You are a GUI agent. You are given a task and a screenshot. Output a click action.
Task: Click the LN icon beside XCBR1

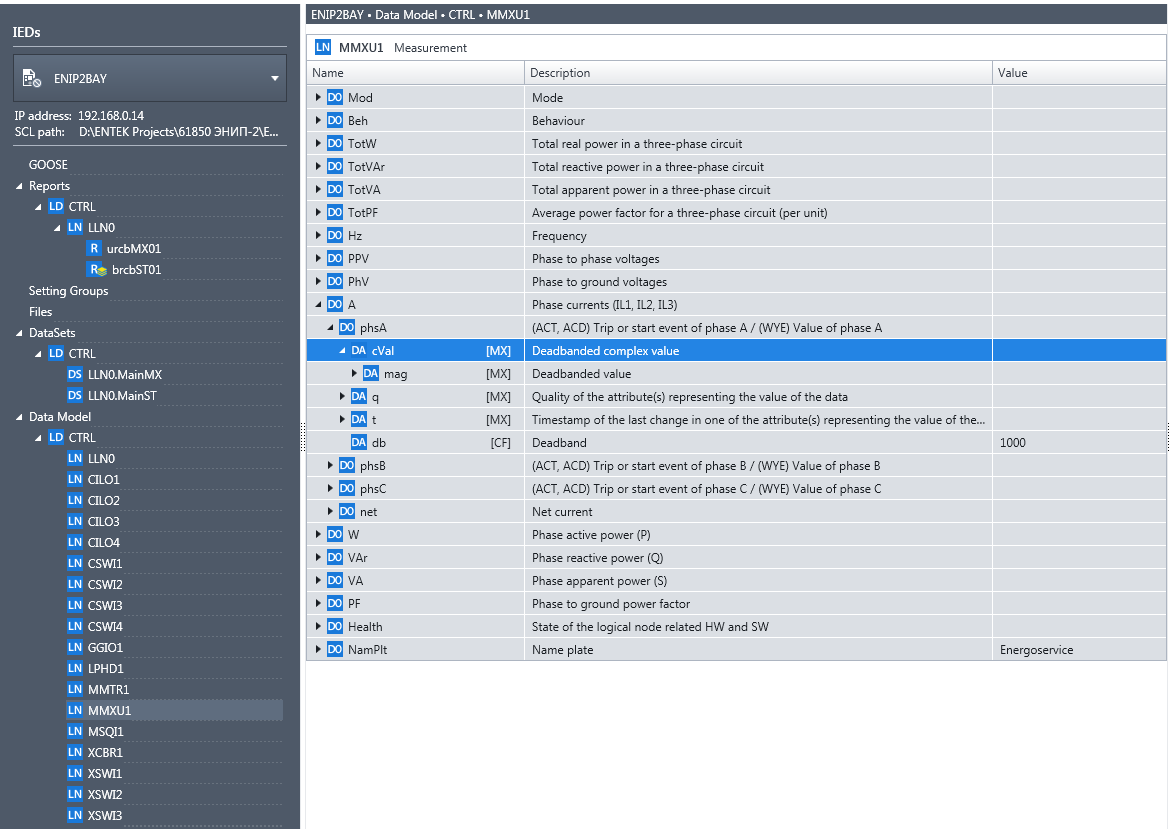tap(75, 752)
